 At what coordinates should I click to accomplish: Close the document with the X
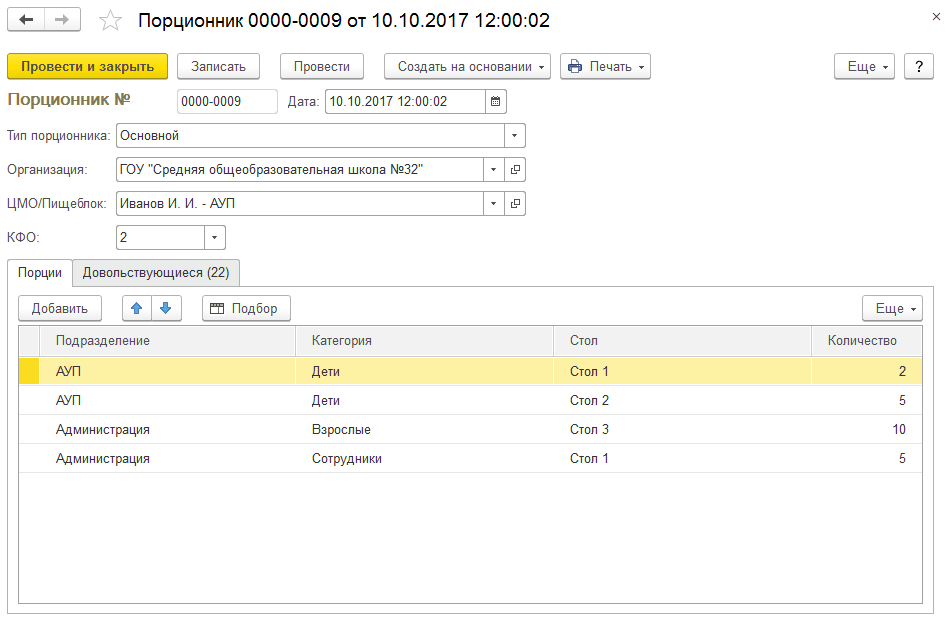(936, 17)
